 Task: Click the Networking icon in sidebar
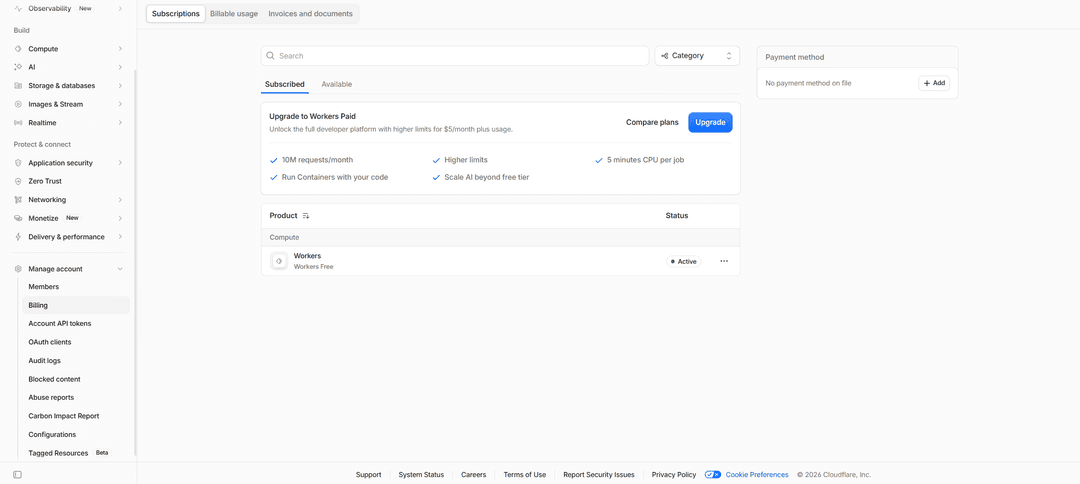[x=18, y=200]
